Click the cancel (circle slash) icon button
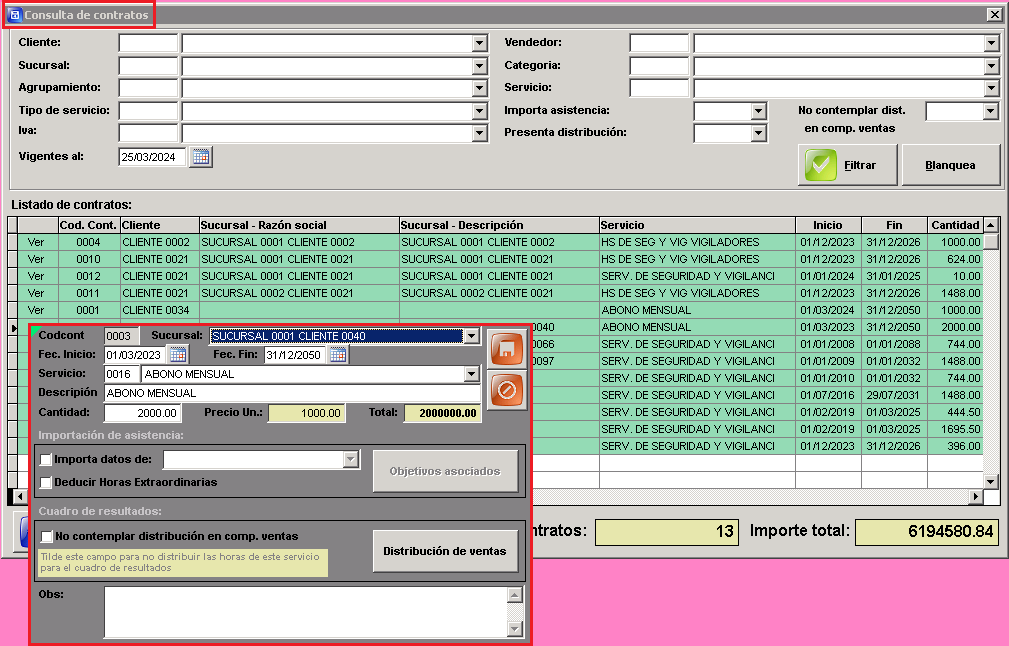Image resolution: width=1009 pixels, height=646 pixels. tap(506, 390)
